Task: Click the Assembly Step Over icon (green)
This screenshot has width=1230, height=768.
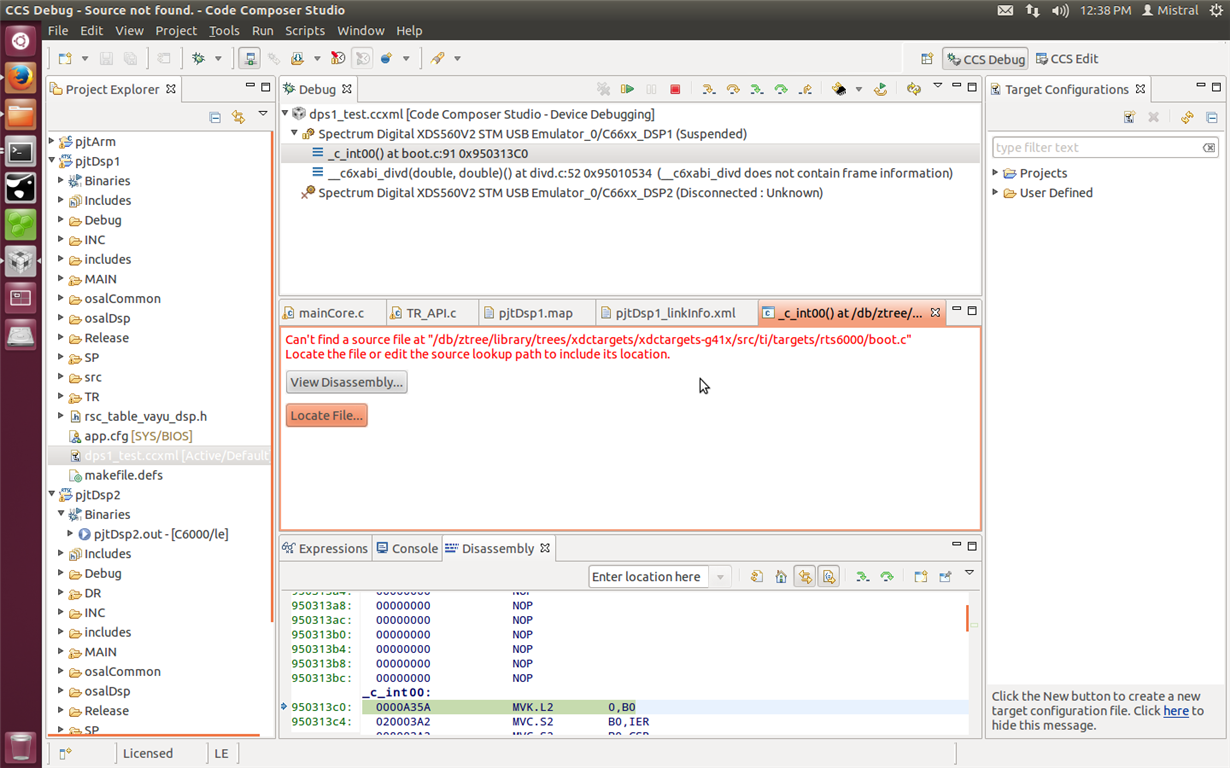Action: click(x=781, y=89)
